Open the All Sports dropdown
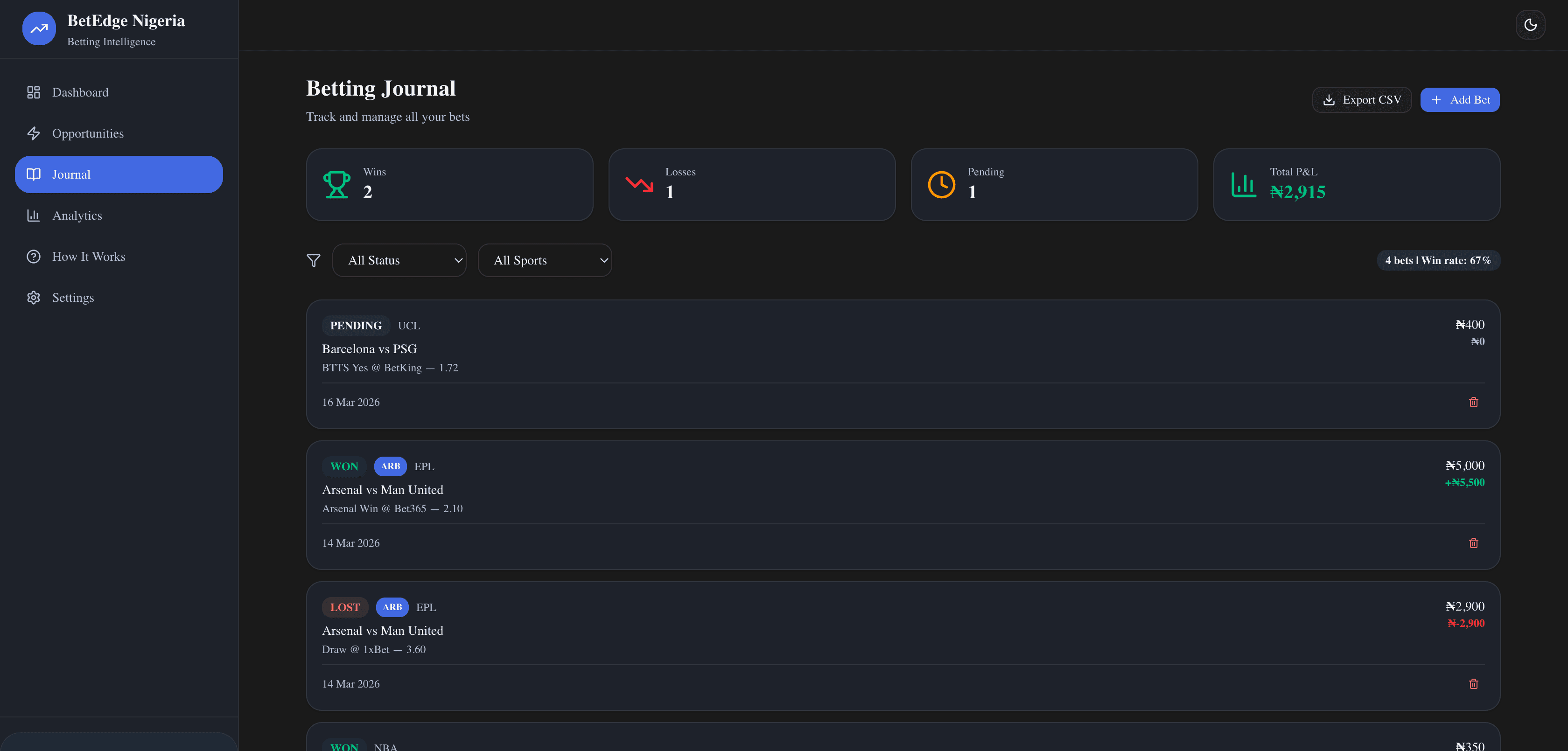The height and width of the screenshot is (751, 1568). pos(545,260)
